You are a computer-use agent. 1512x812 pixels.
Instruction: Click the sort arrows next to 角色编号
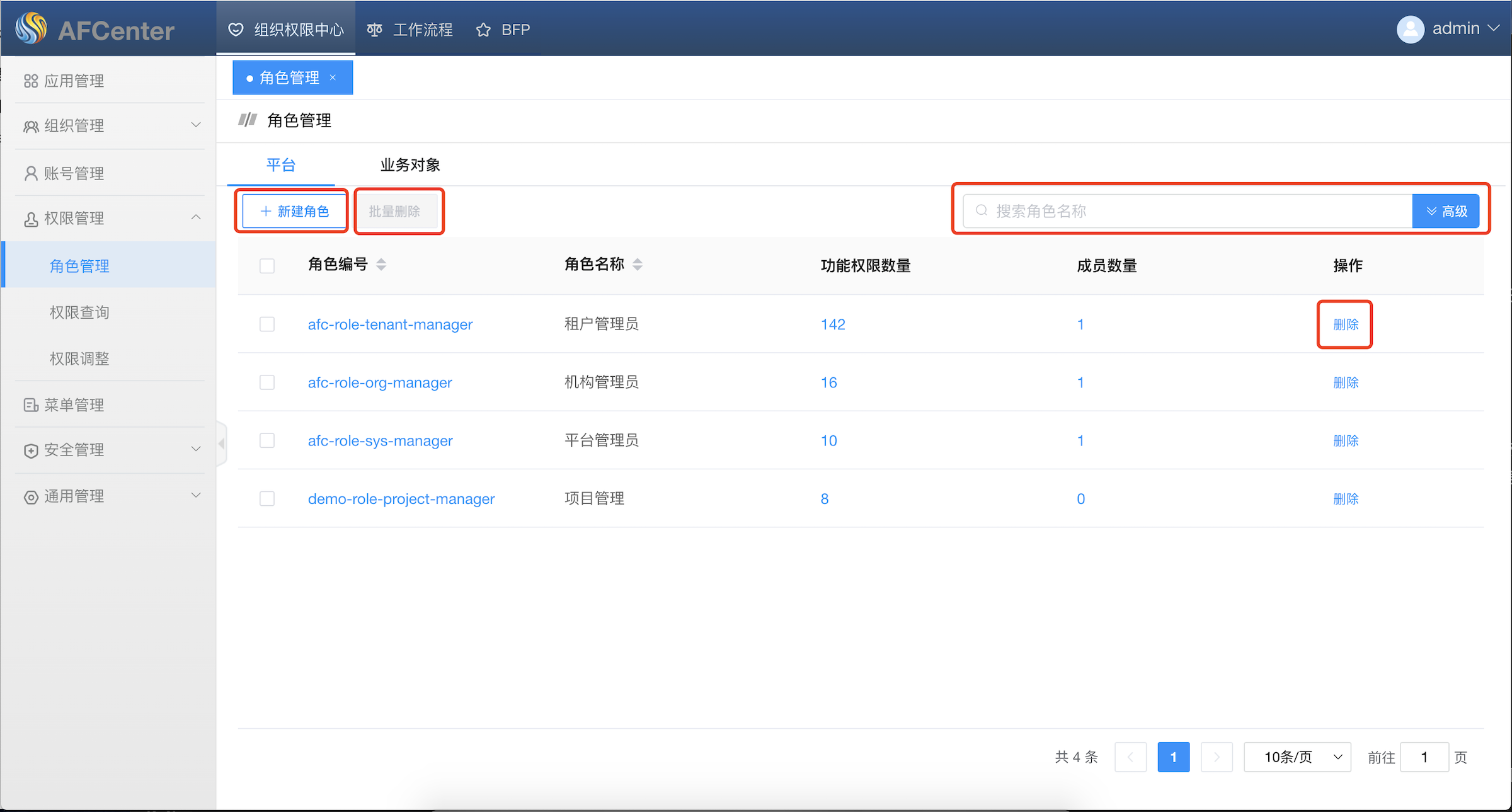tap(381, 265)
